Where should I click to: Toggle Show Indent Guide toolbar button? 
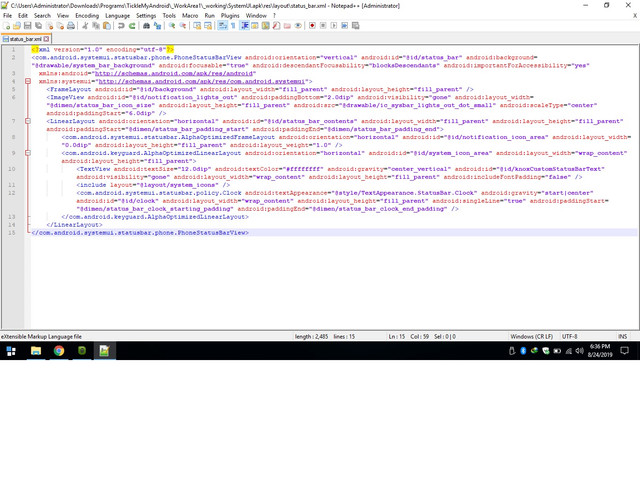(244, 26)
